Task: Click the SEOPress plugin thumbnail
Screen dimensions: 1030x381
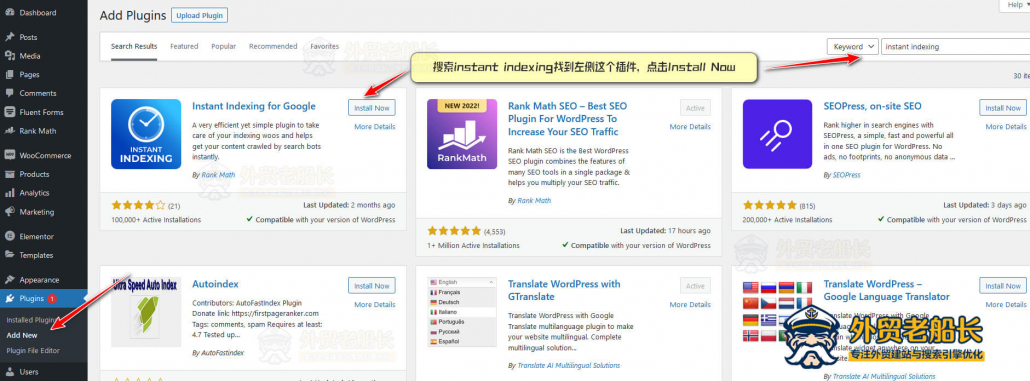Action: (x=778, y=134)
